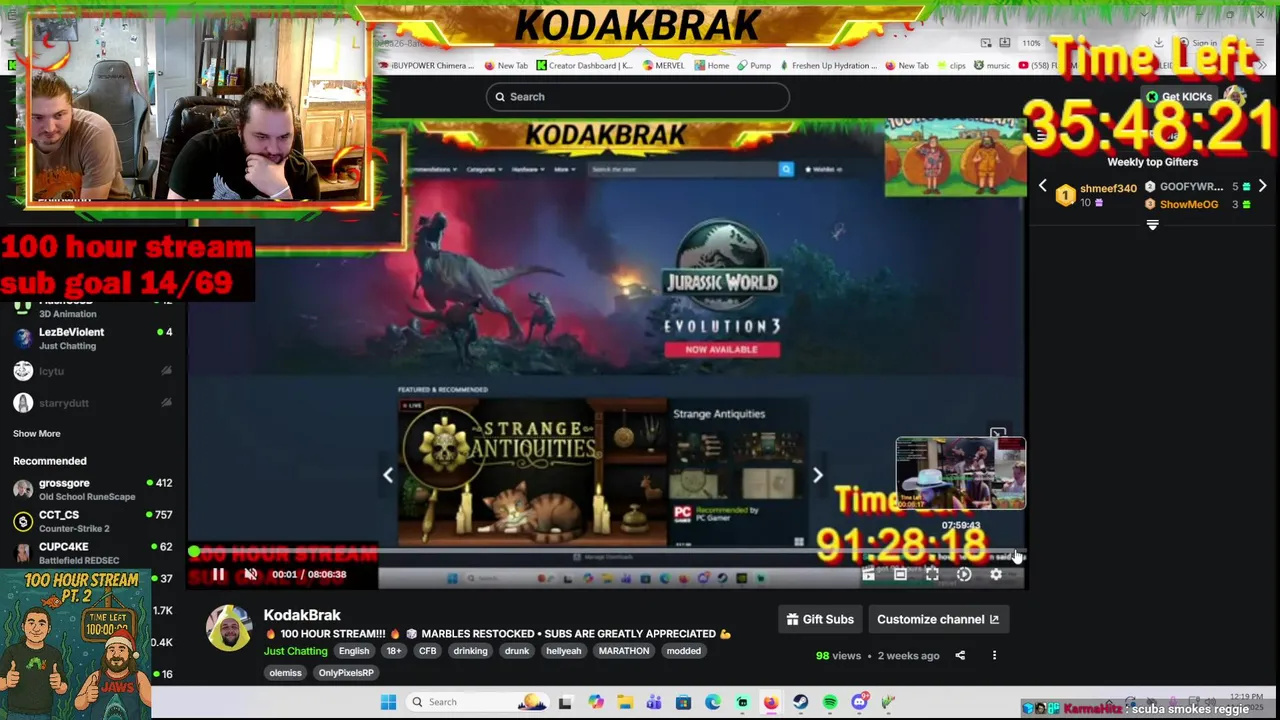Select the English tag
The height and width of the screenshot is (720, 1280).
tap(354, 651)
